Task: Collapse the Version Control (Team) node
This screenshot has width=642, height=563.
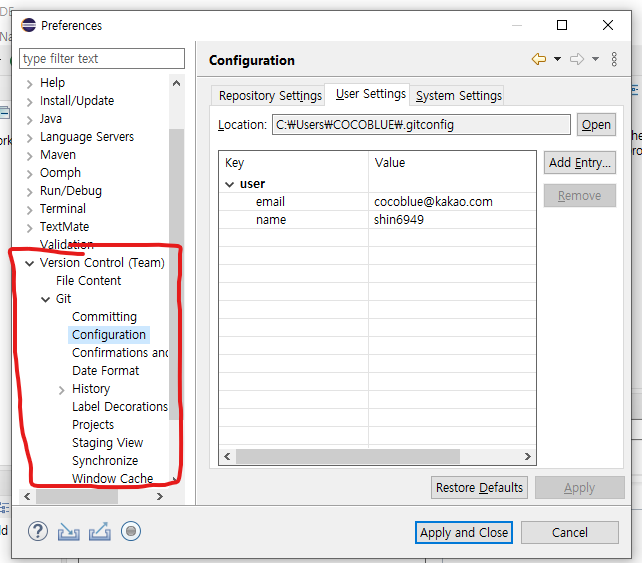Action: 29,263
